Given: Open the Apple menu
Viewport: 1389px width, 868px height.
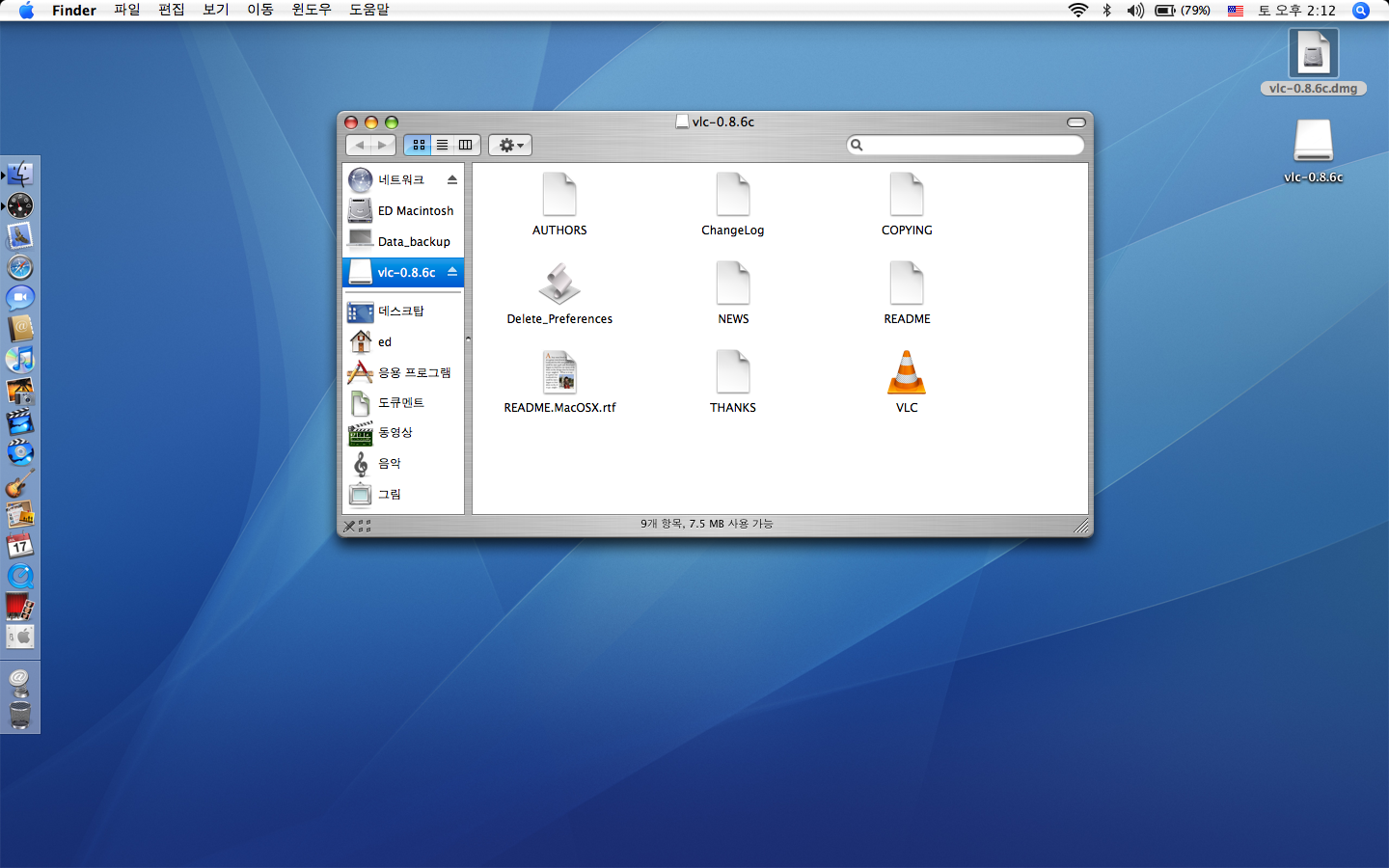Looking at the screenshot, I should coord(26,11).
